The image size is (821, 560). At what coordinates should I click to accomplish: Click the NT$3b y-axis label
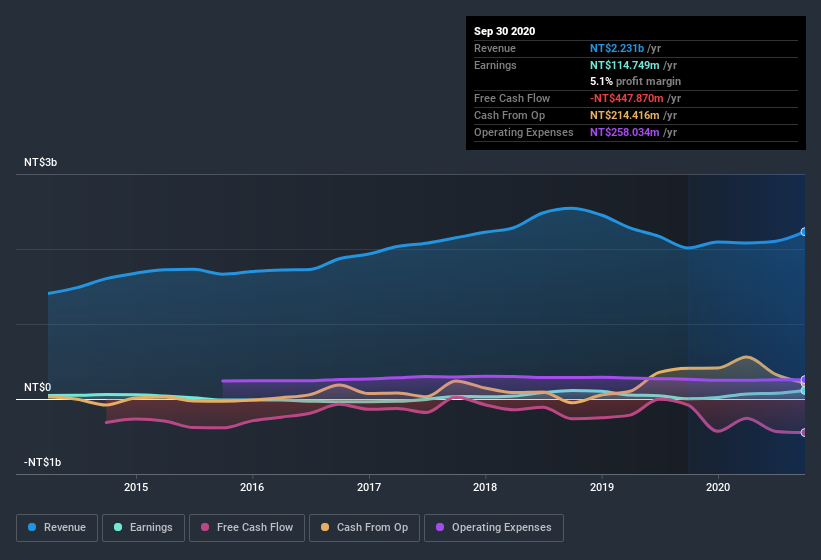[40, 162]
